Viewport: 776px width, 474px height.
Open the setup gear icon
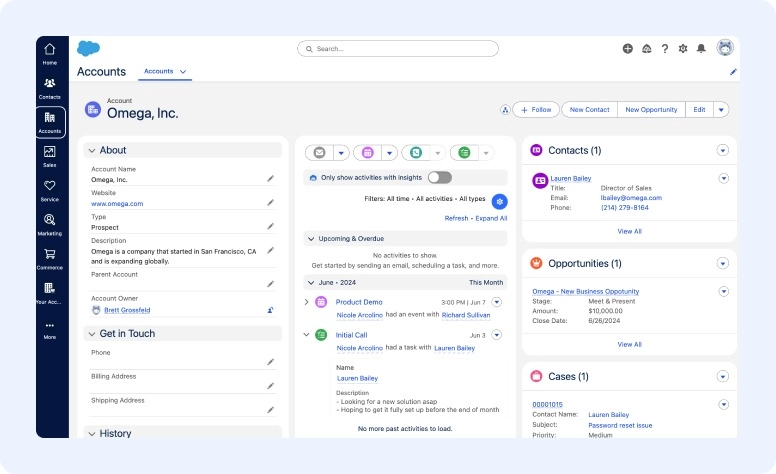[x=683, y=48]
